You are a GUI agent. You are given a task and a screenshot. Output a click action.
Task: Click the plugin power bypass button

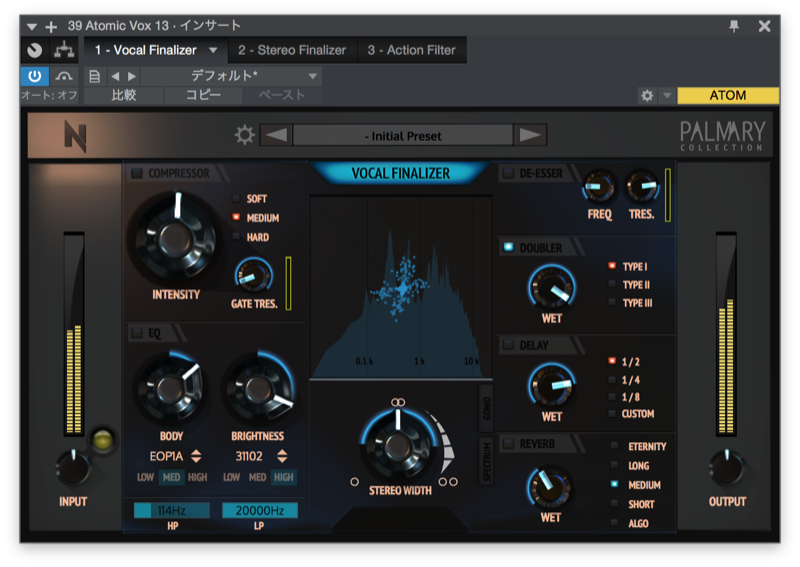[35, 77]
